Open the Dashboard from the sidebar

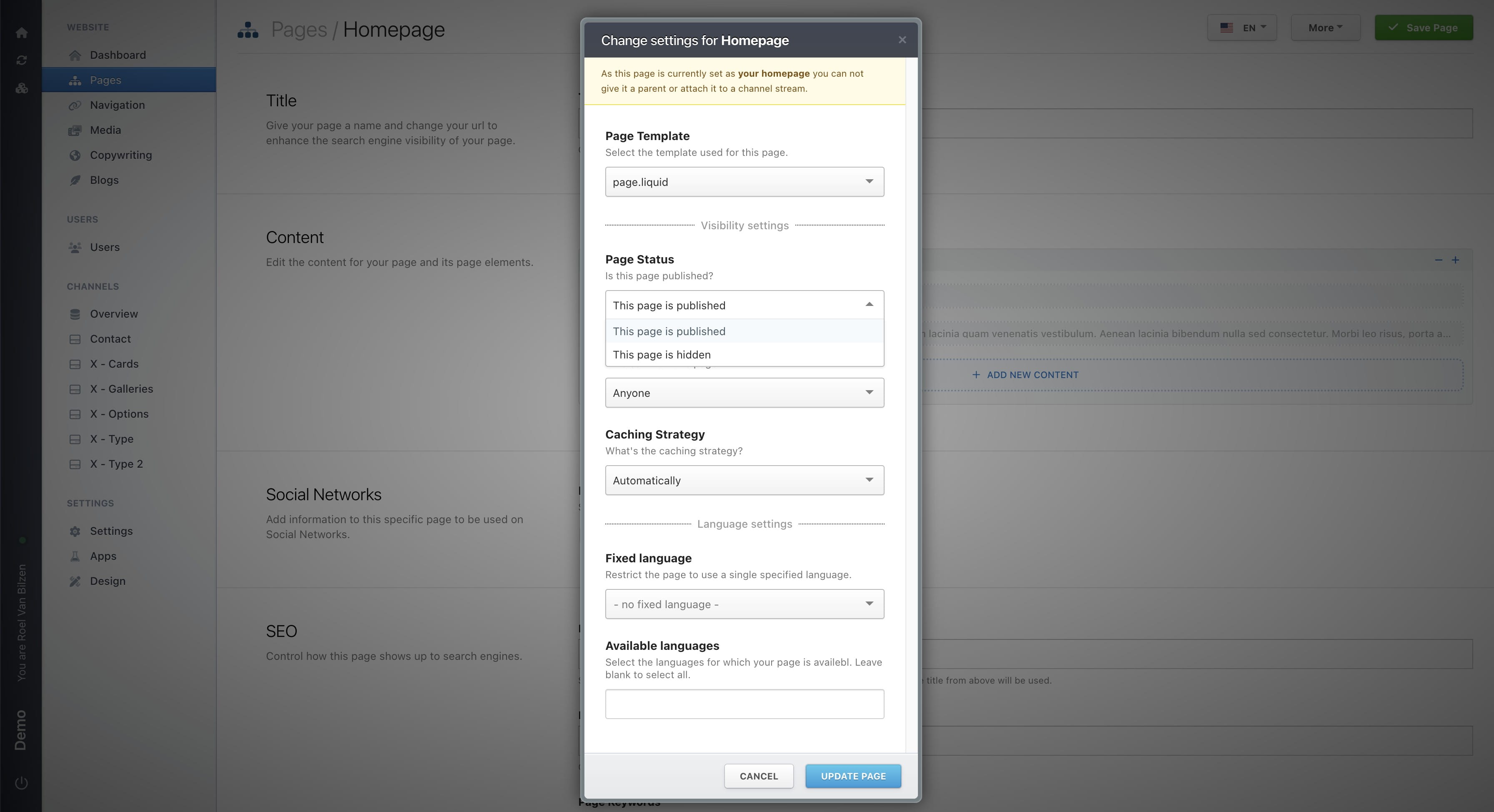[x=118, y=55]
